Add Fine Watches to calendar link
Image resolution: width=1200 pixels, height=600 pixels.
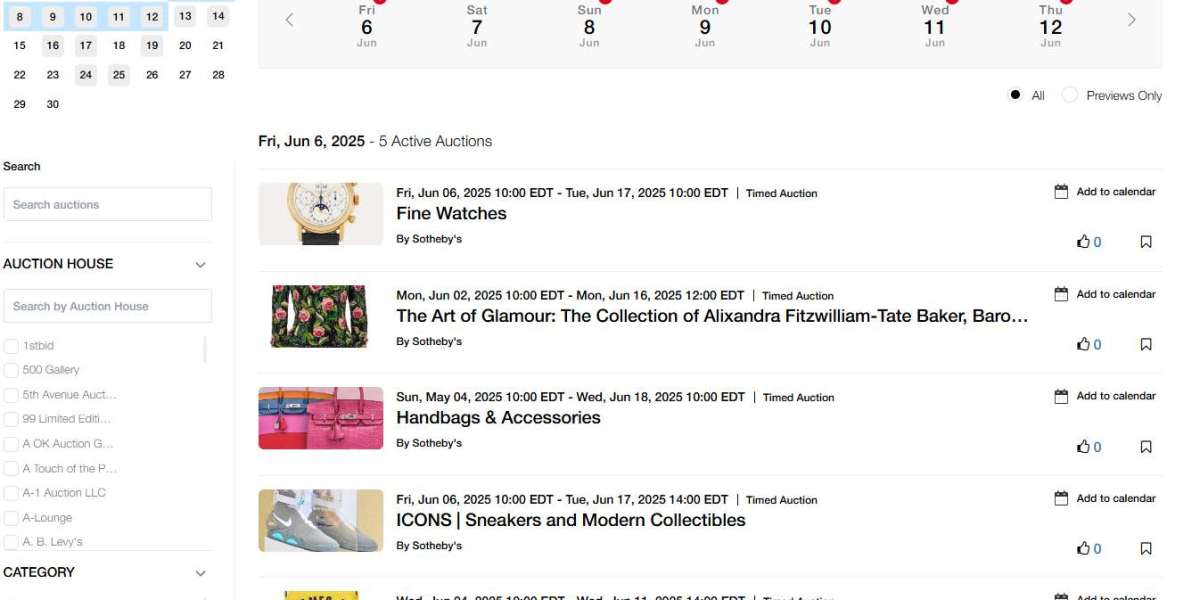[1116, 192]
